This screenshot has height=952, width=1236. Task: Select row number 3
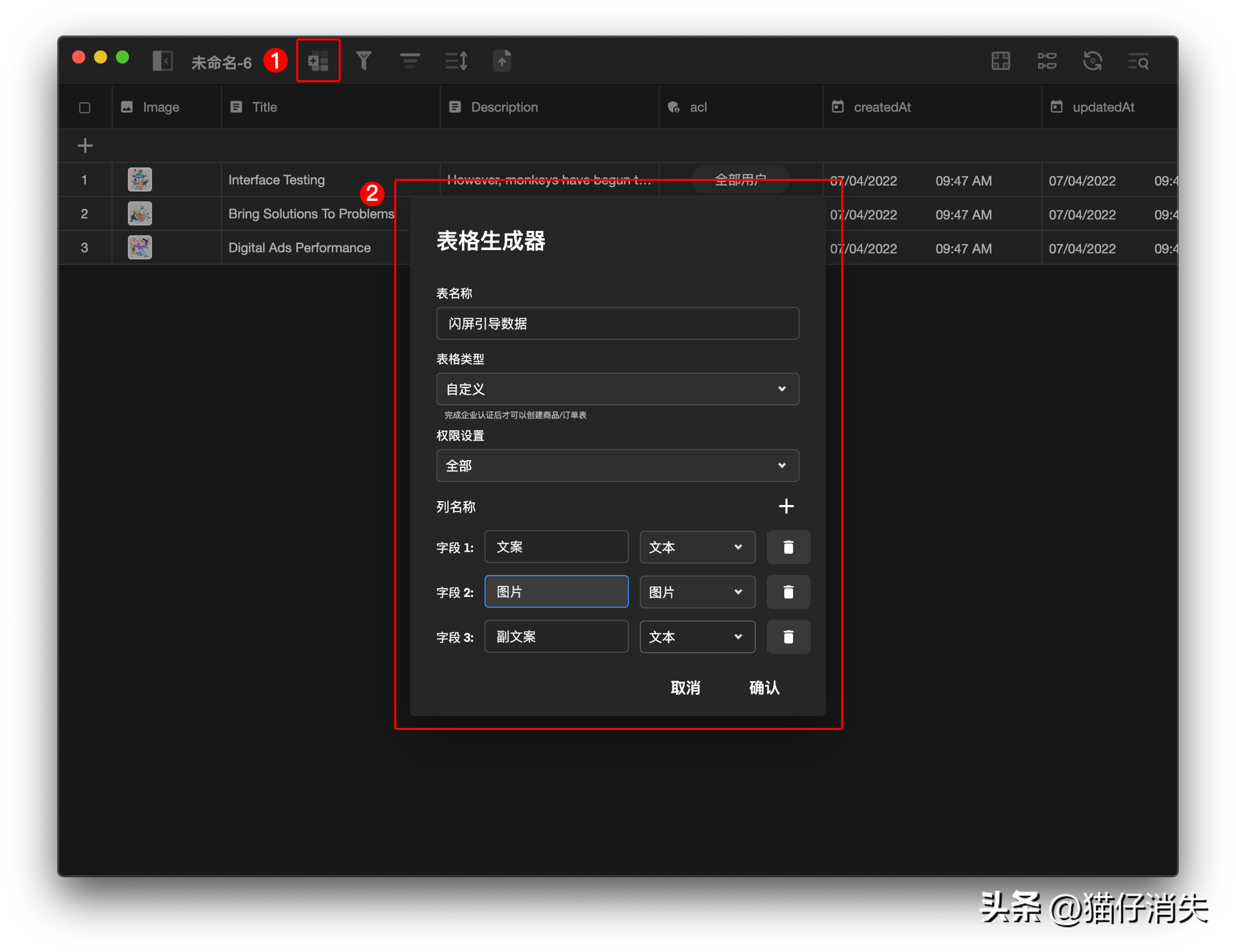[84, 247]
